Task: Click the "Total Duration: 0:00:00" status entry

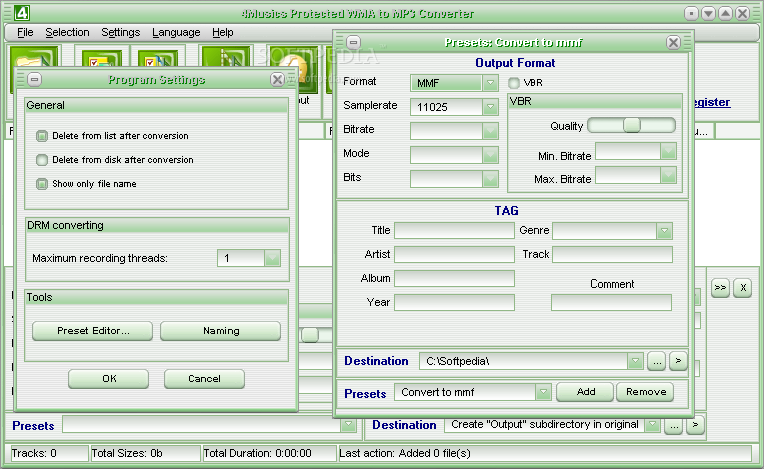Action: pyautogui.click(x=269, y=453)
